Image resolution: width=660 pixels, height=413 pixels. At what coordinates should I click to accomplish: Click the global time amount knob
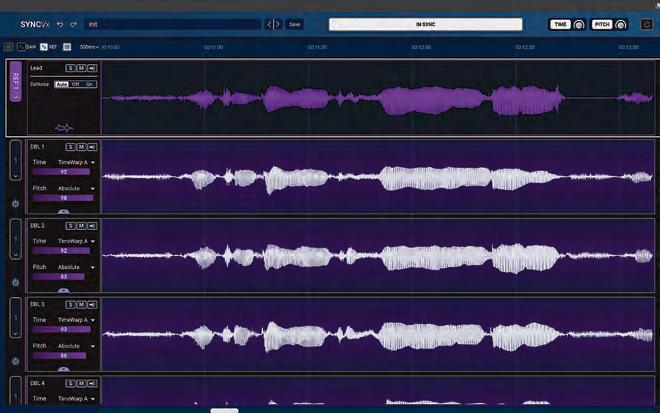(x=579, y=25)
